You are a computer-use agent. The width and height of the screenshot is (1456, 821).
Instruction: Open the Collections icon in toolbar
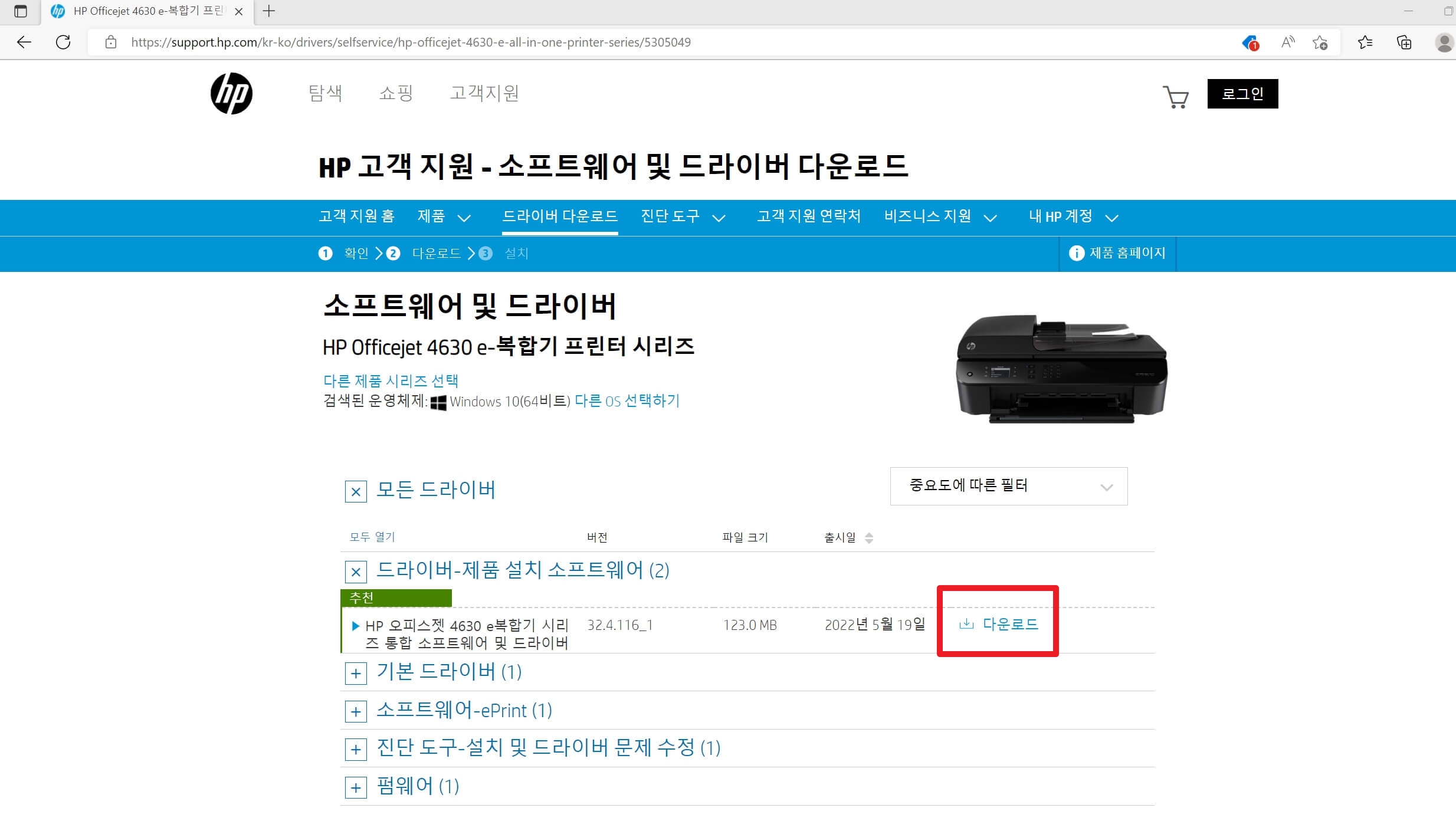click(x=1404, y=42)
